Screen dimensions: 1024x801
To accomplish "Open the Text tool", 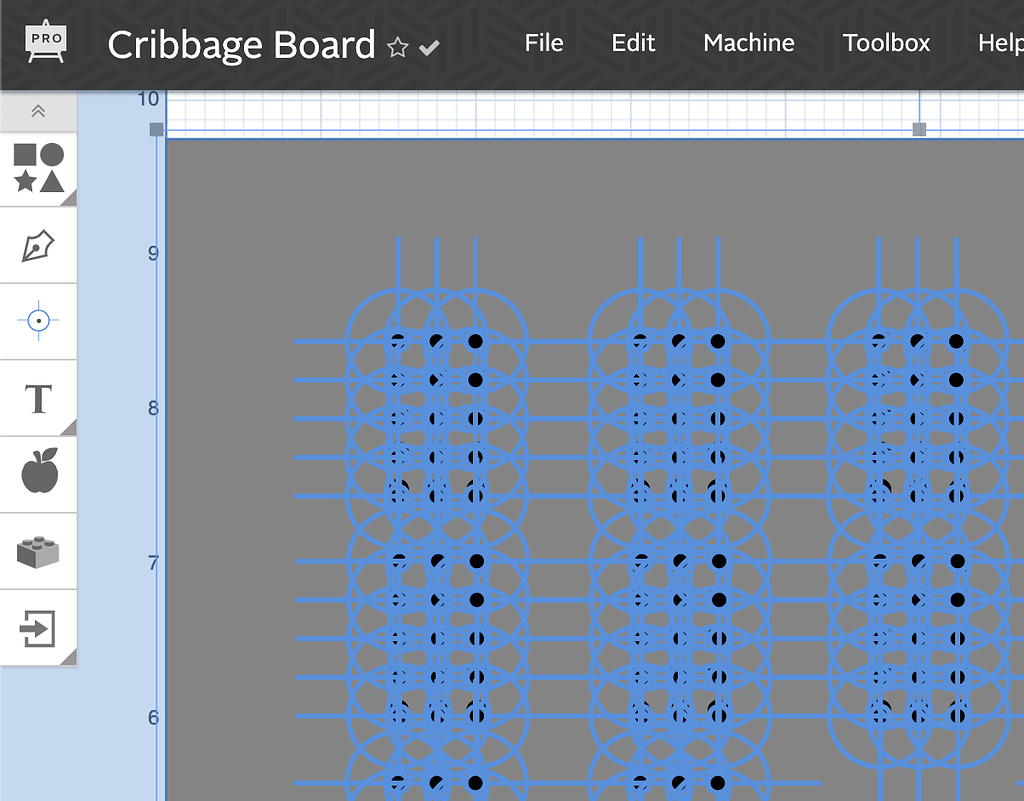I will [x=38, y=398].
